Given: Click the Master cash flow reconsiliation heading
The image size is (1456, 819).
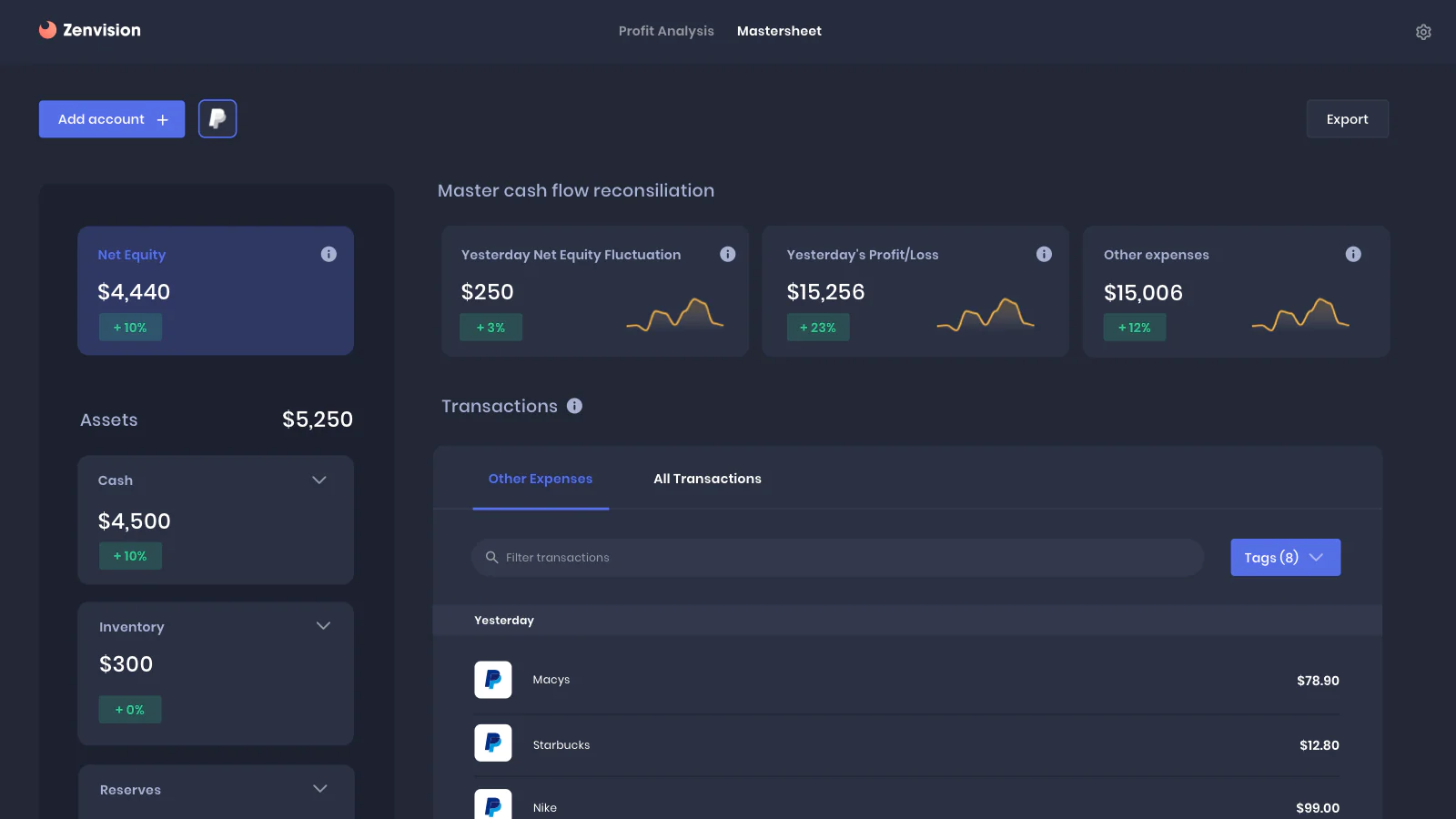Looking at the screenshot, I should tap(576, 190).
